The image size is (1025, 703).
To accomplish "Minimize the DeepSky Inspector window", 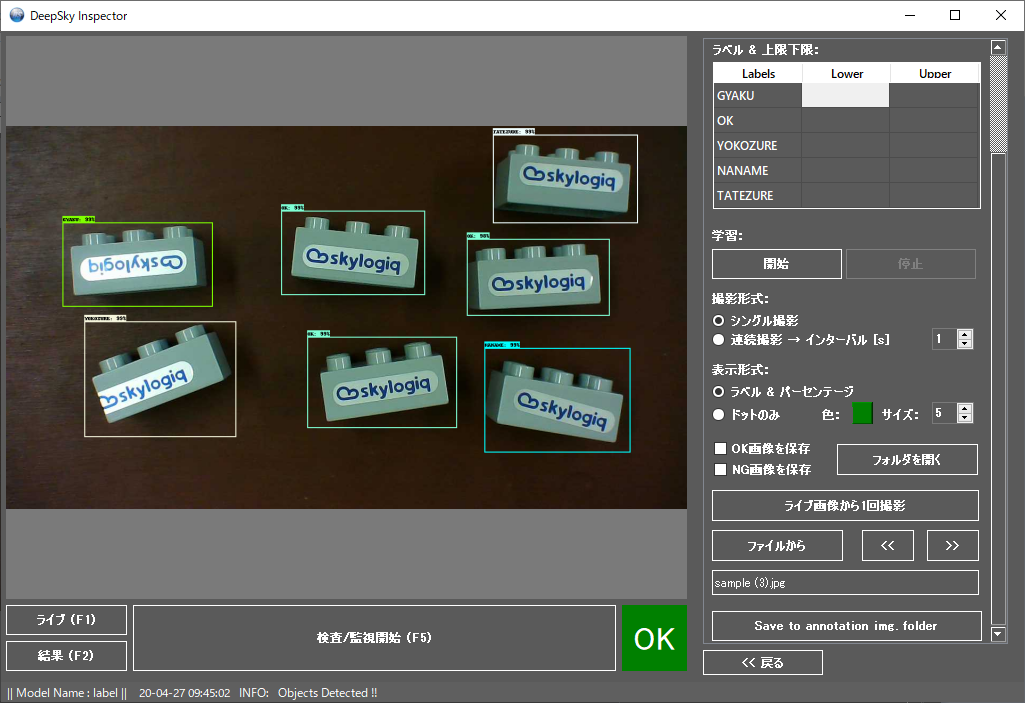I will [x=909, y=15].
